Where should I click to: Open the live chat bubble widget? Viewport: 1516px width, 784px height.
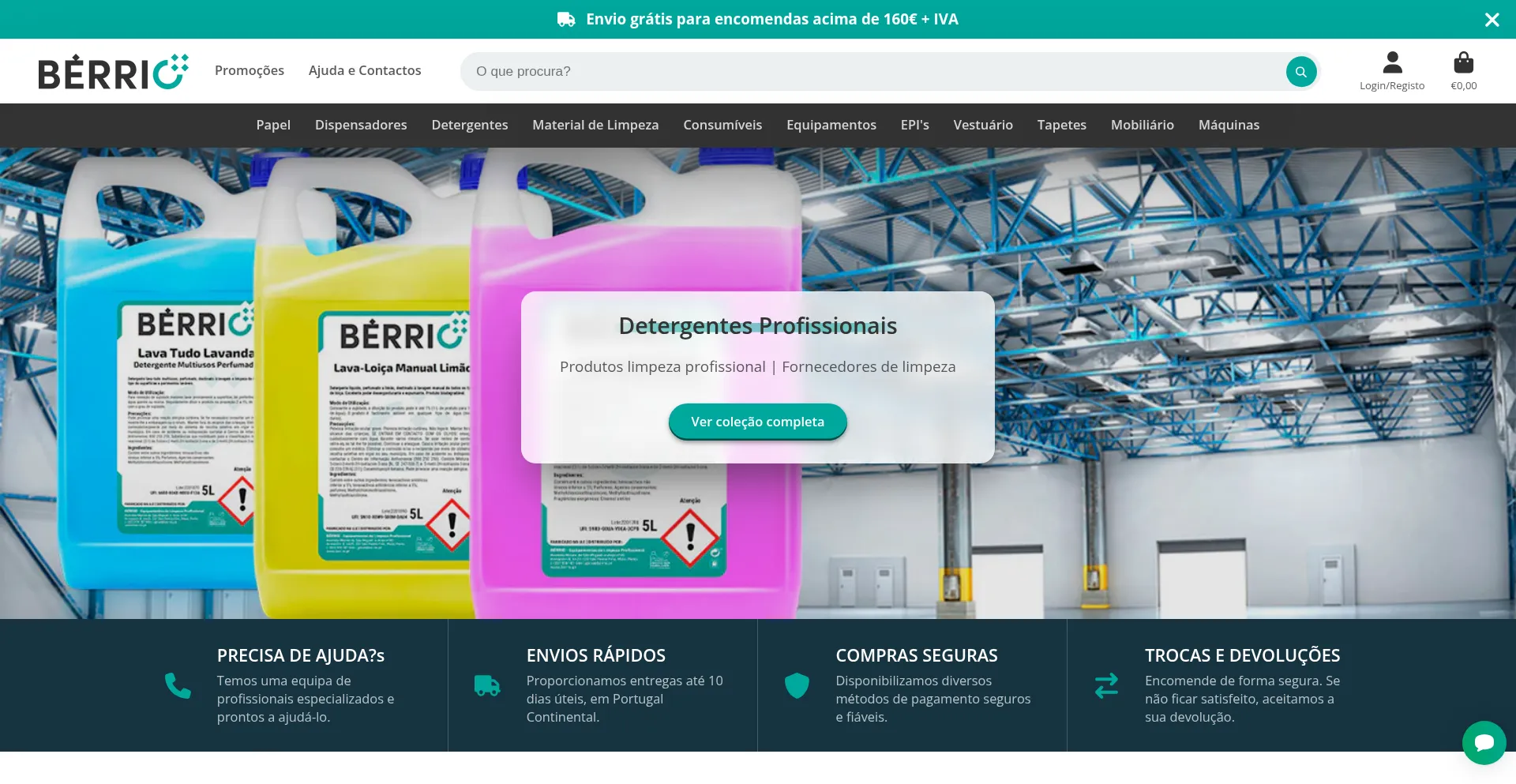tap(1484, 742)
